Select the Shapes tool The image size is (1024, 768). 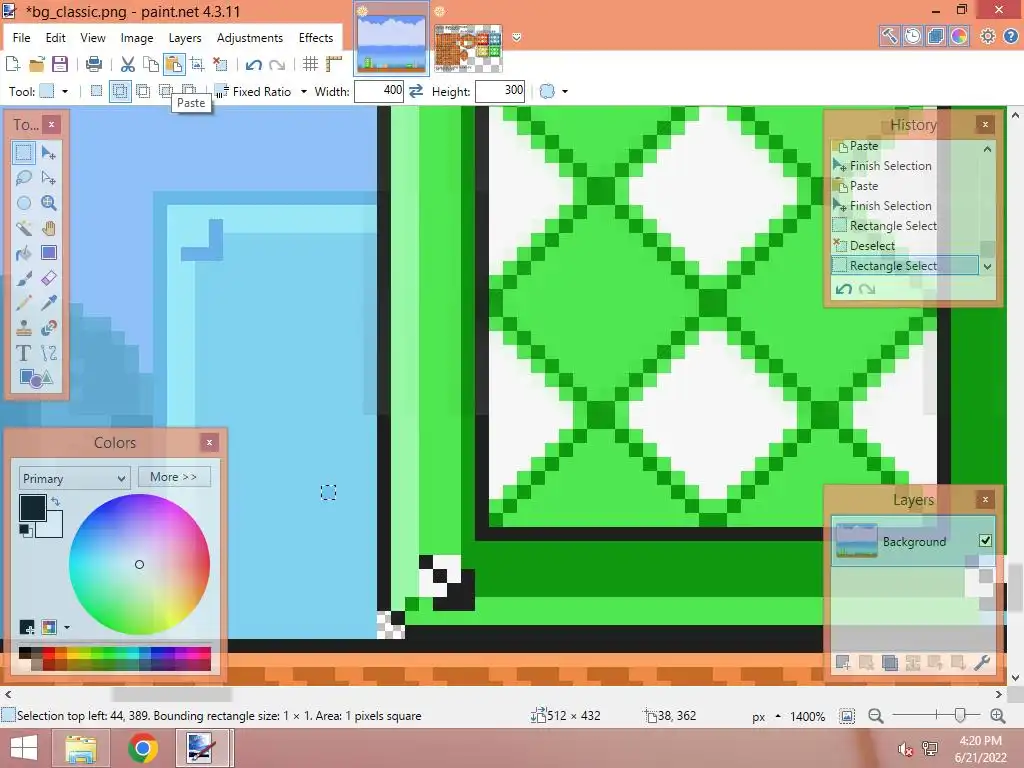tap(36, 378)
